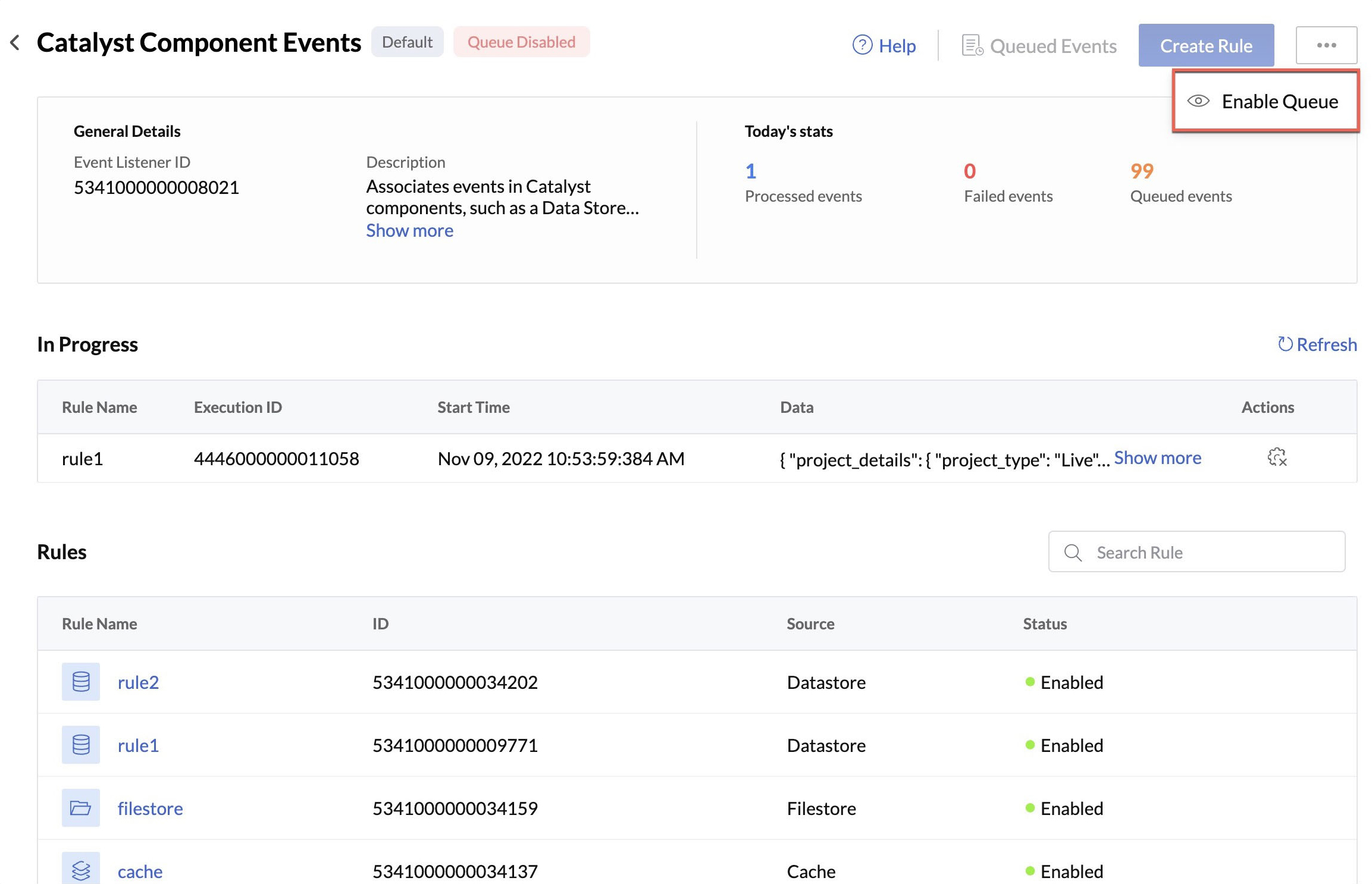Open the rule2 rule link

pos(138,682)
